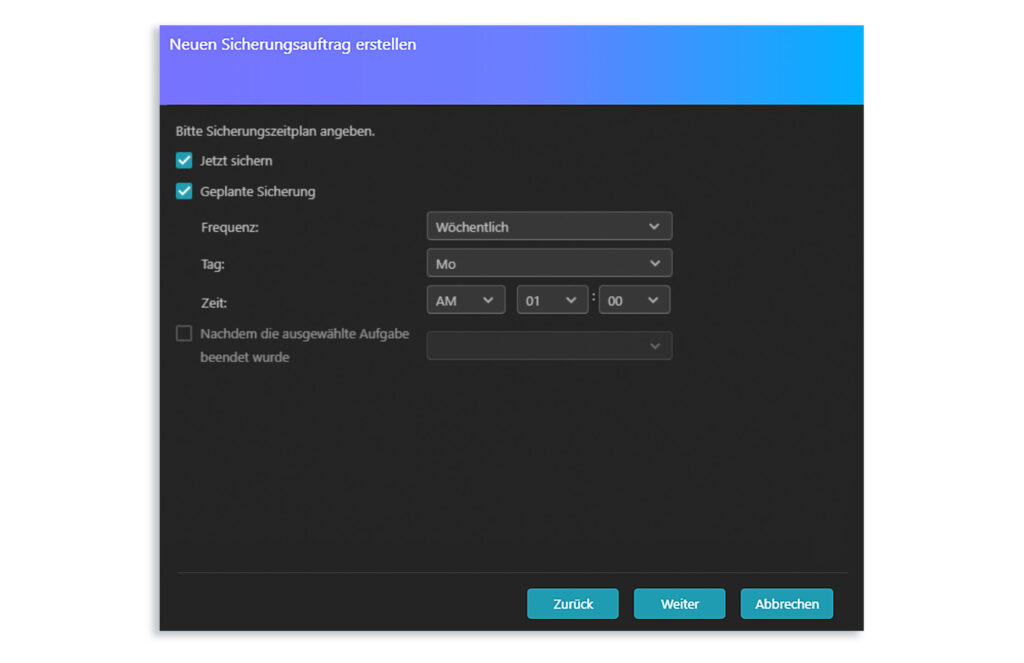
Task: Click the chevron arrow next to 01
Action: (571, 300)
